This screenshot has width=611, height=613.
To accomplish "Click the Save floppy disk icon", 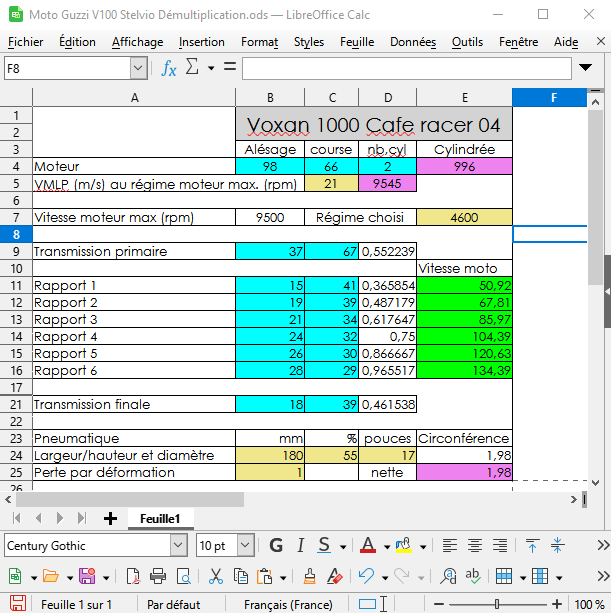I will pos(87,576).
